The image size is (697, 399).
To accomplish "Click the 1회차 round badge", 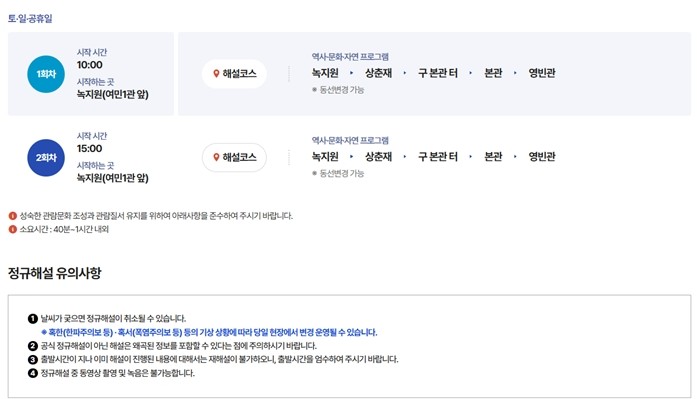I will point(46,74).
